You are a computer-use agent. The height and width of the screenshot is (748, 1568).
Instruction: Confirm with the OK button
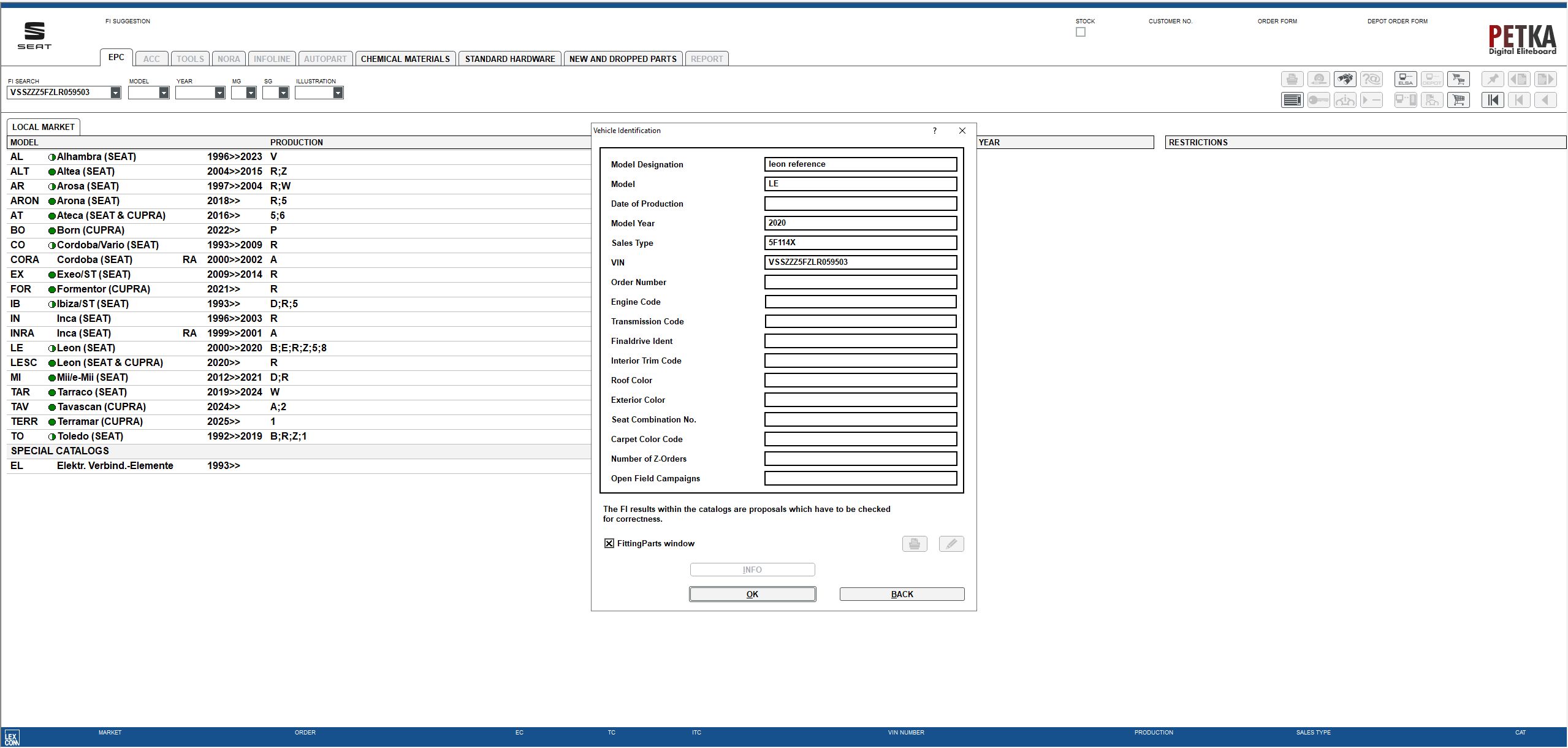point(752,594)
